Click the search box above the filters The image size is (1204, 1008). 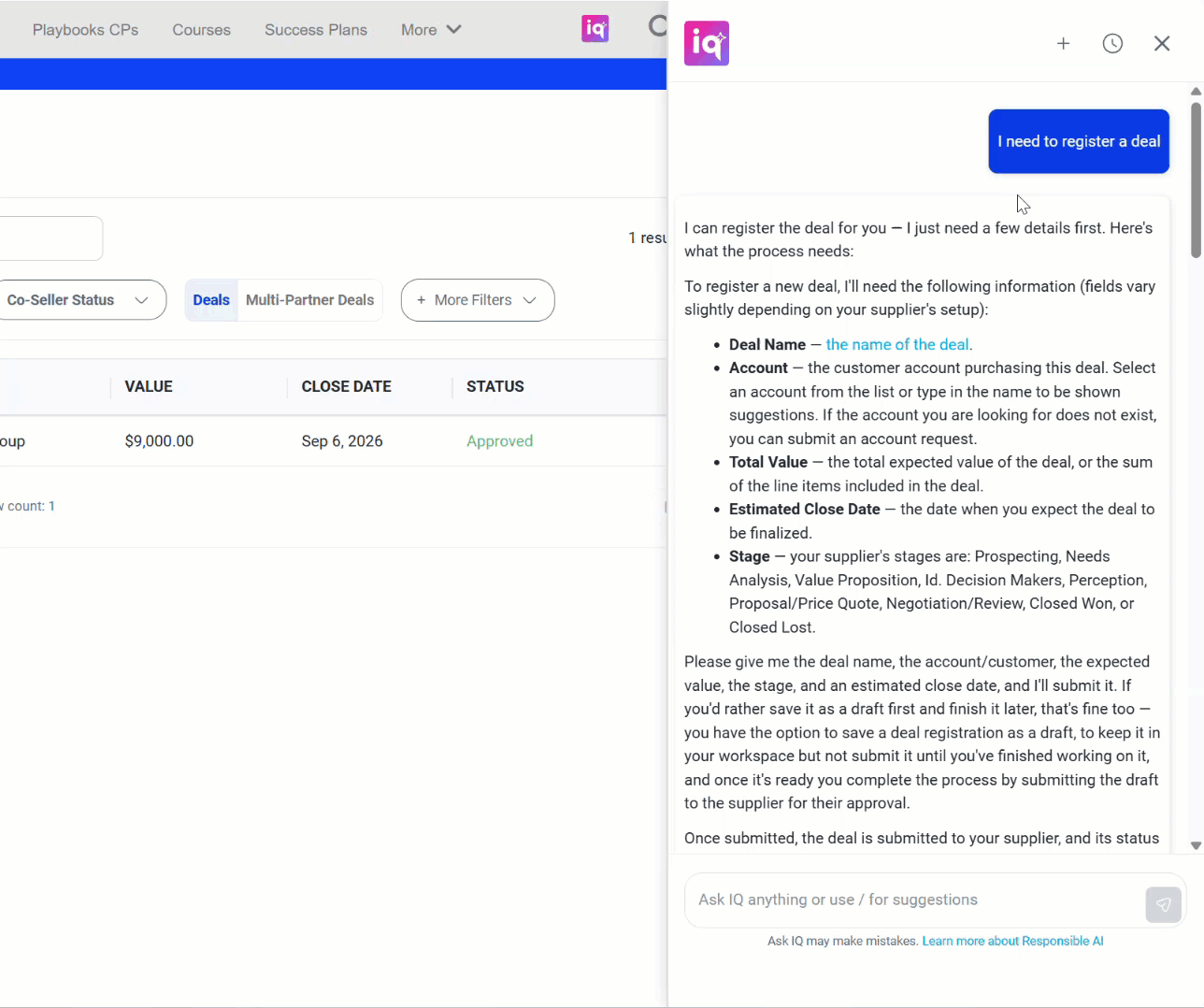tap(50, 238)
